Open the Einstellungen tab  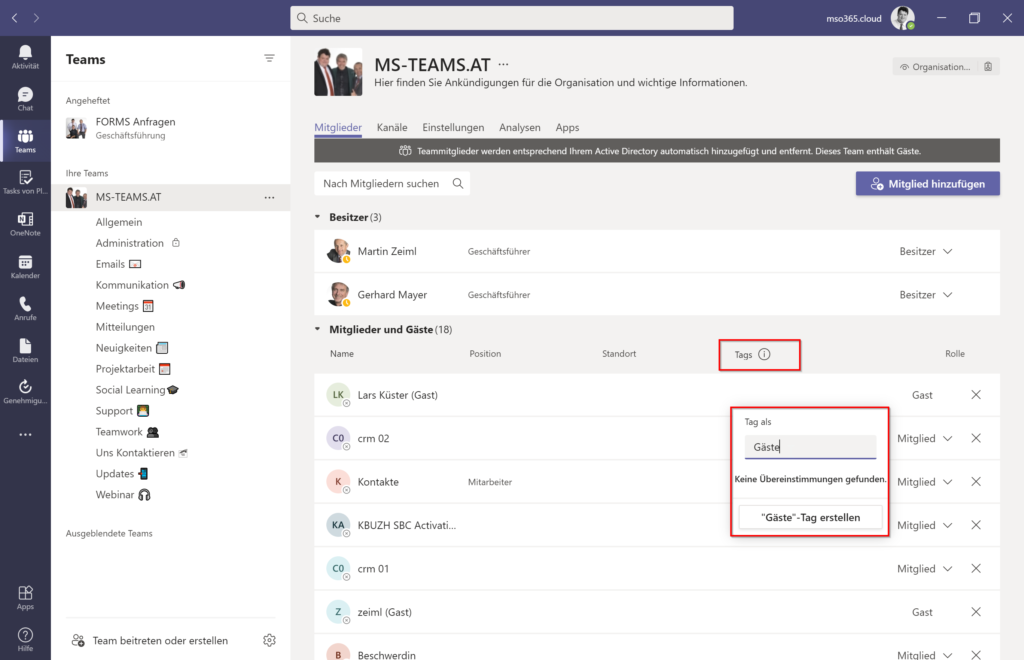[453, 127]
